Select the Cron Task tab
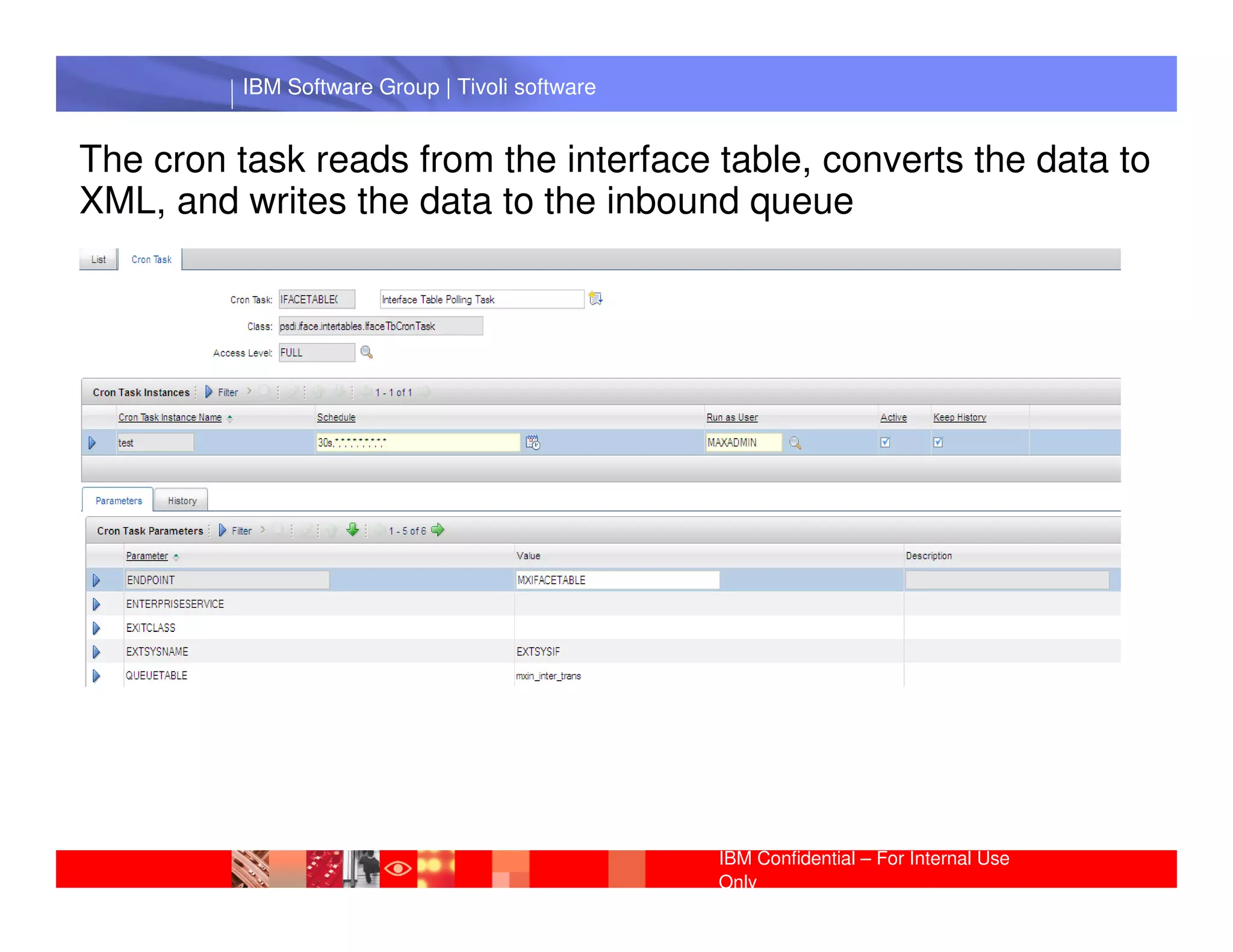 point(151,259)
